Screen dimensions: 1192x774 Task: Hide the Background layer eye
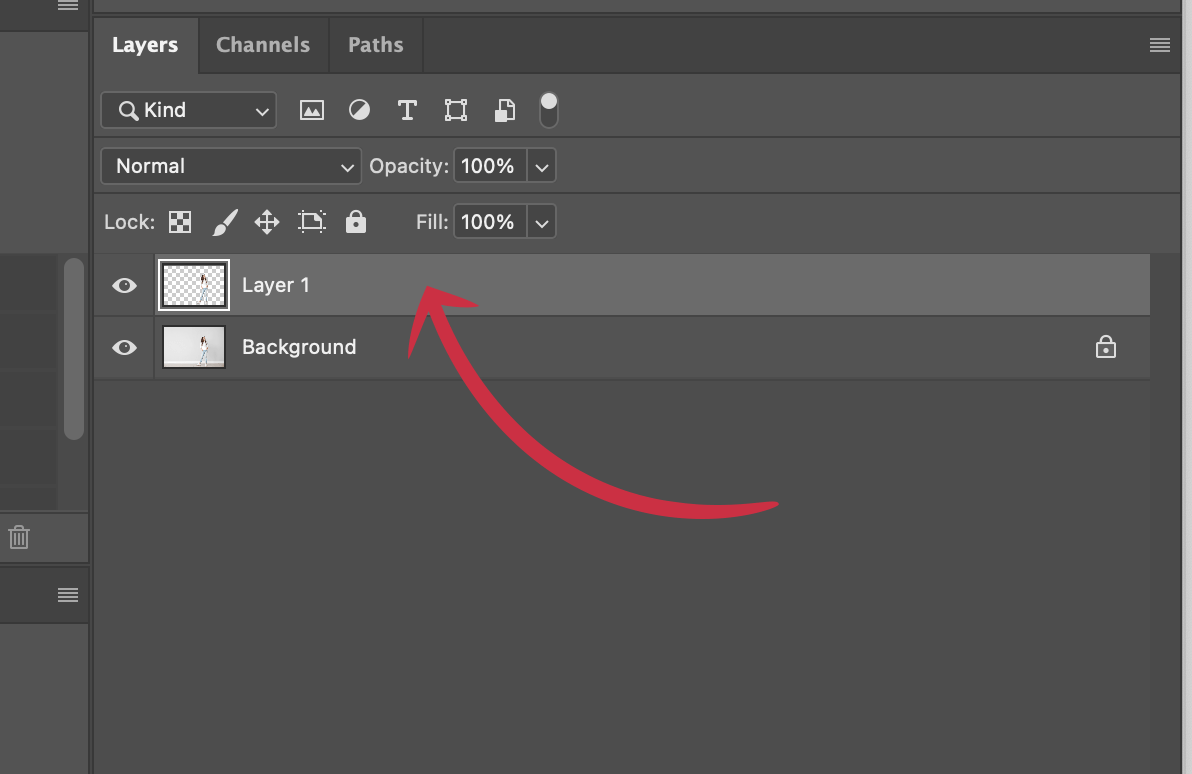(x=124, y=348)
